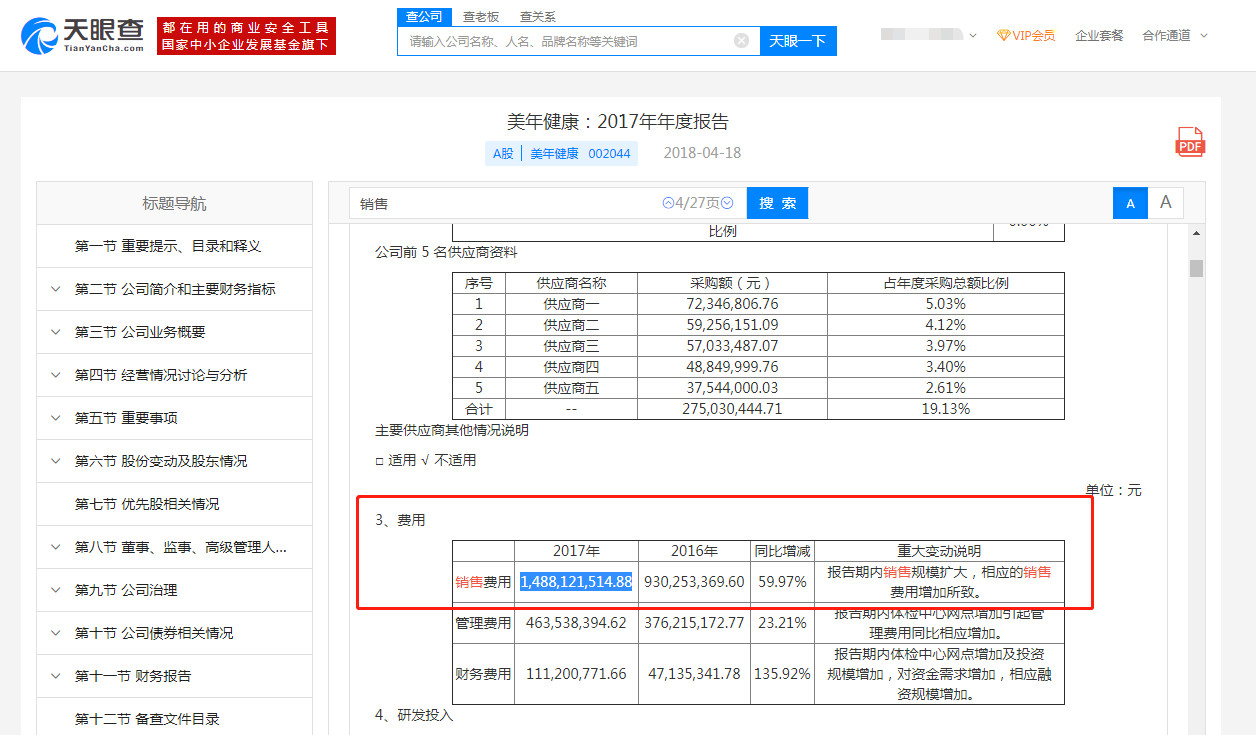Download the report via the PDF icon
This screenshot has height=735, width=1256.
(1190, 142)
